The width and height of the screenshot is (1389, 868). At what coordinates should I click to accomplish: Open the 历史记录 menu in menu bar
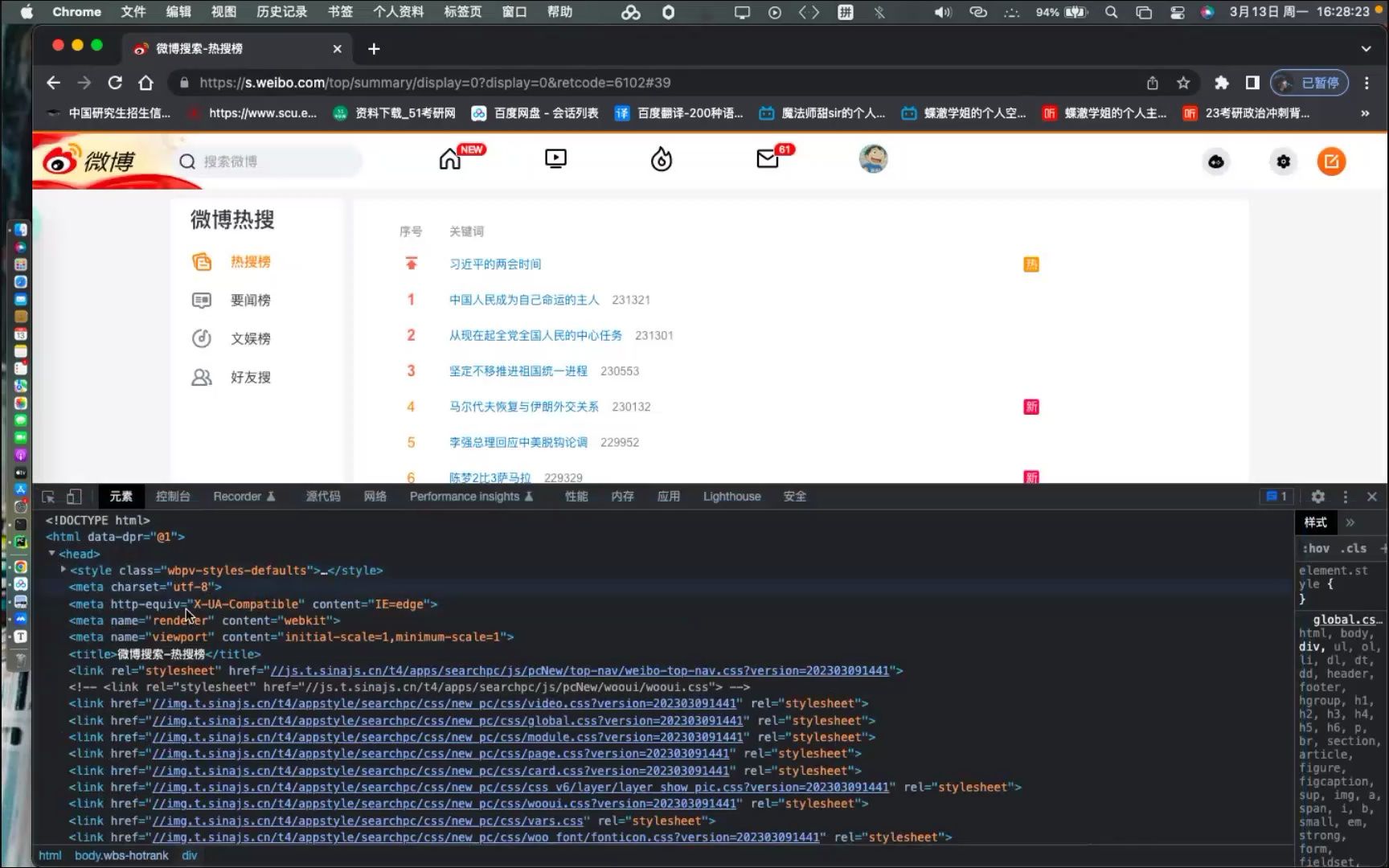[281, 12]
